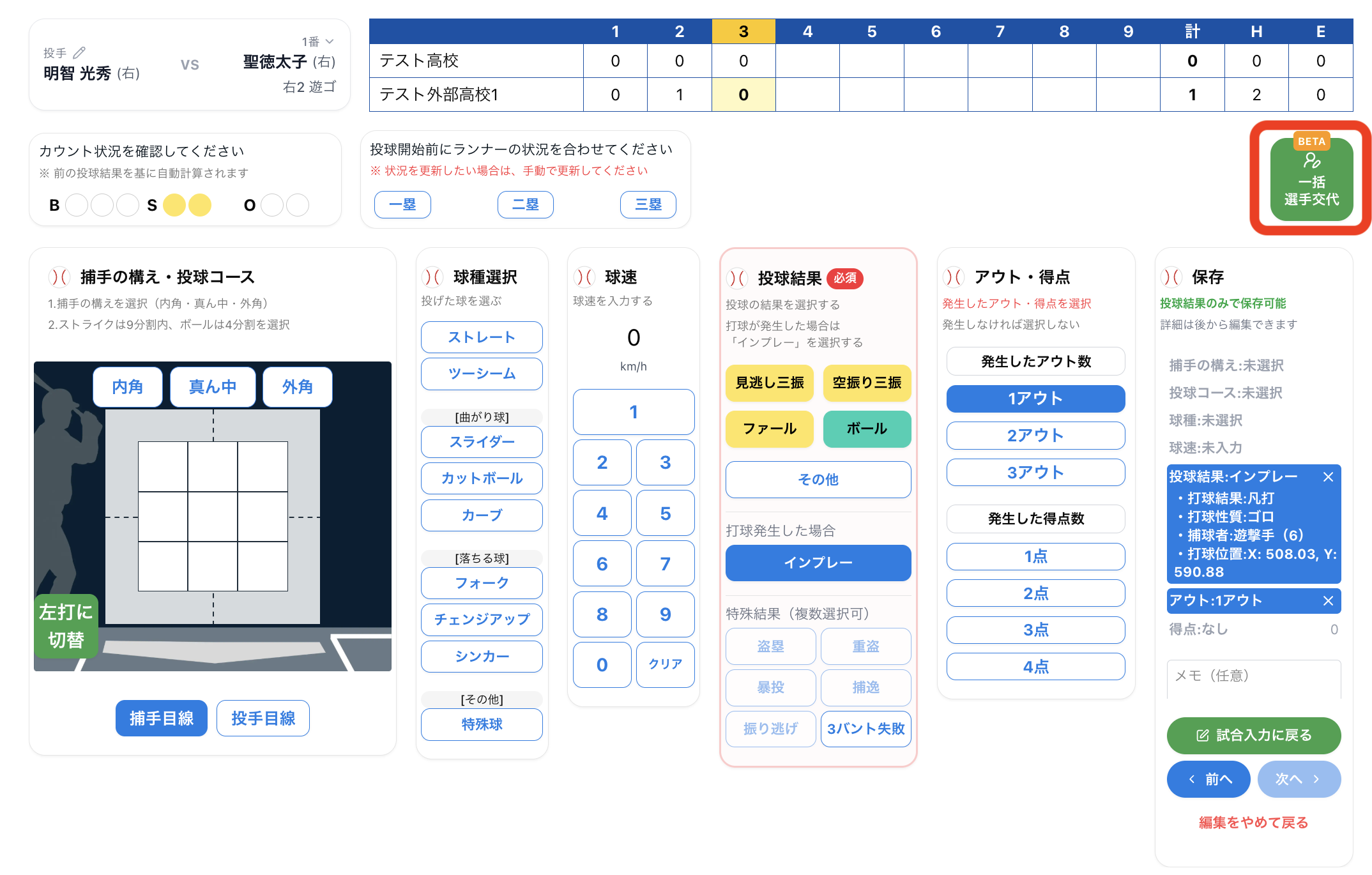The image size is (1372, 875).
Task: Toggle the first out count circle
Action: (x=272, y=205)
